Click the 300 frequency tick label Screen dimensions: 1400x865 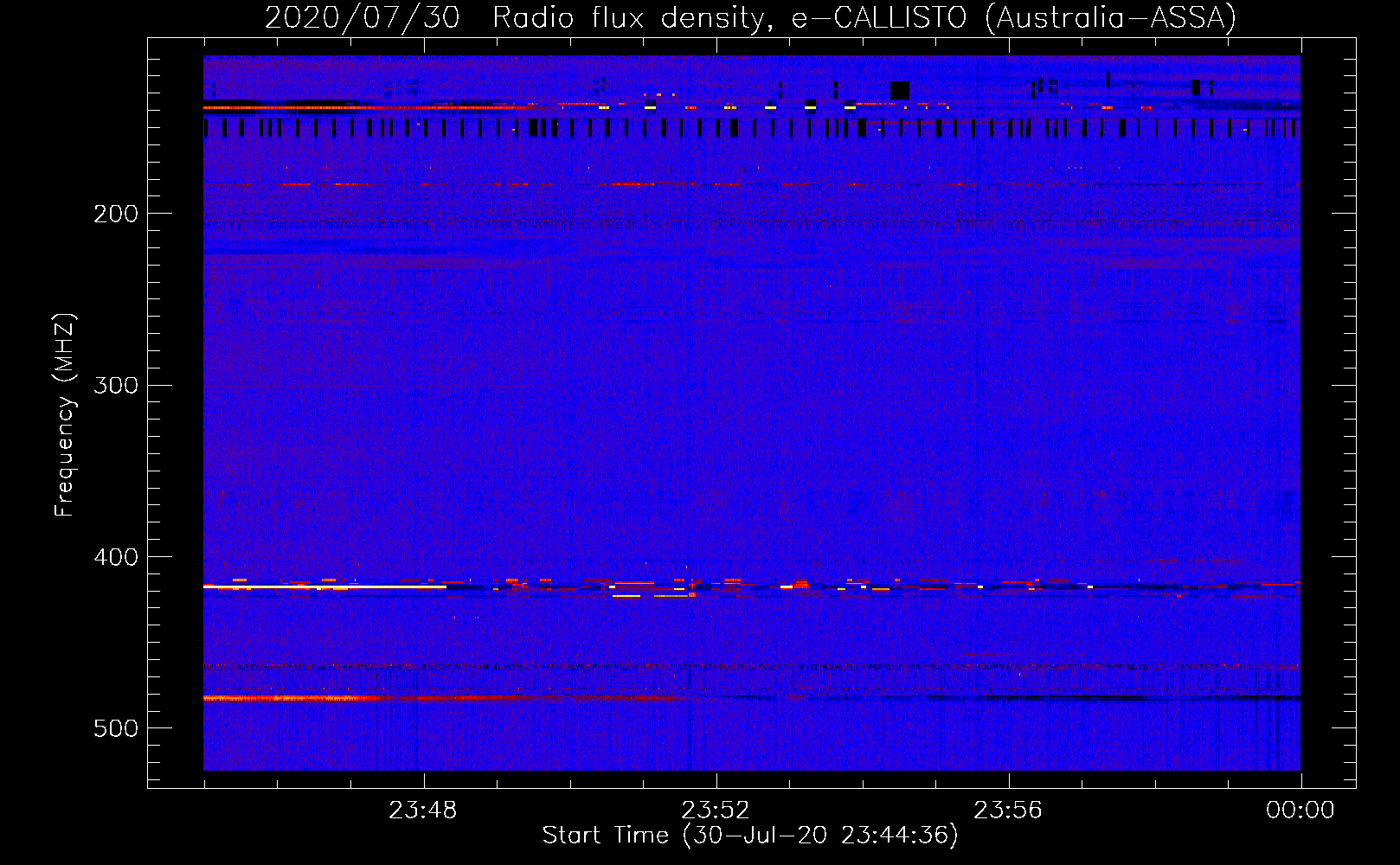pos(116,385)
